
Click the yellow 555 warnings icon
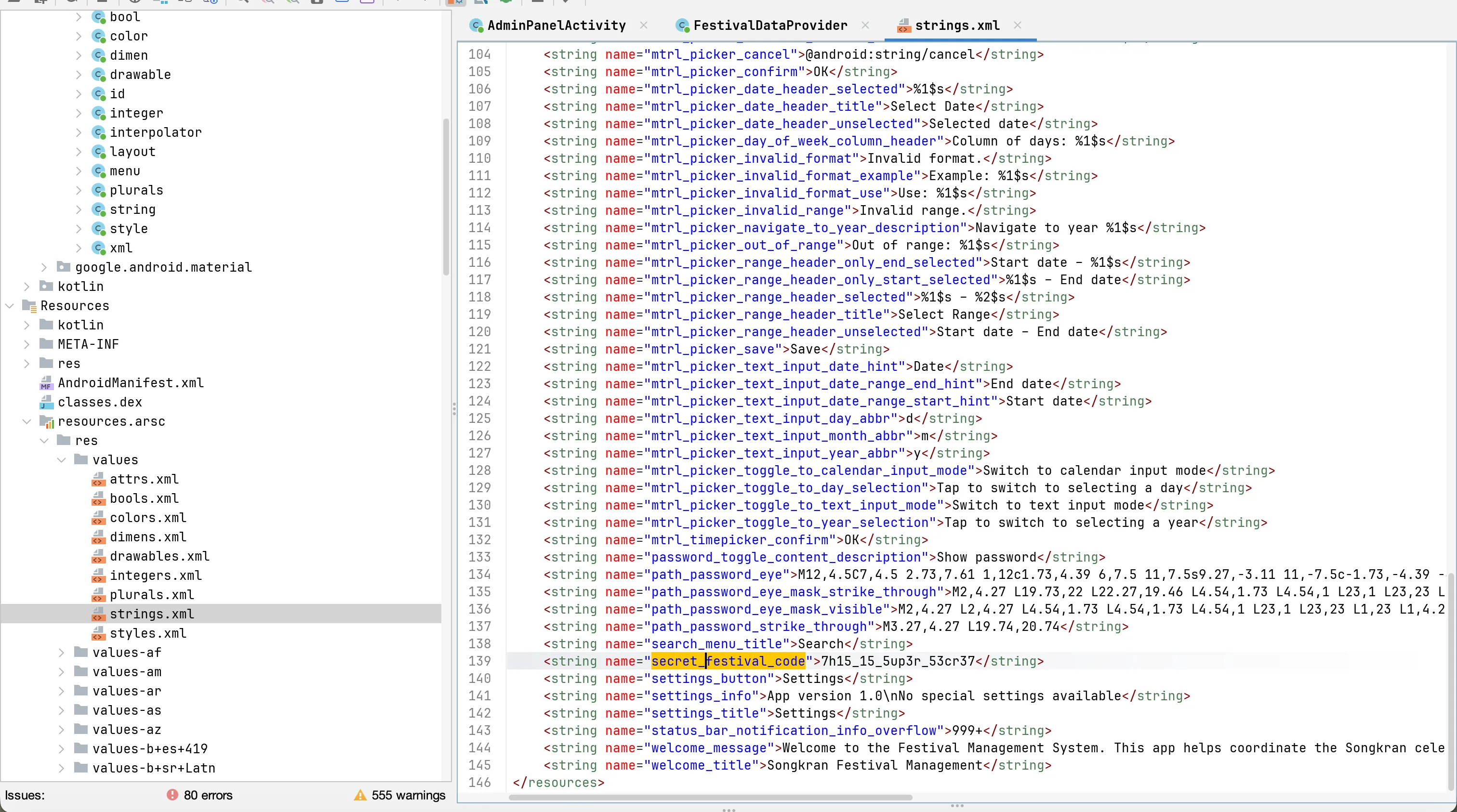pyautogui.click(x=360, y=795)
